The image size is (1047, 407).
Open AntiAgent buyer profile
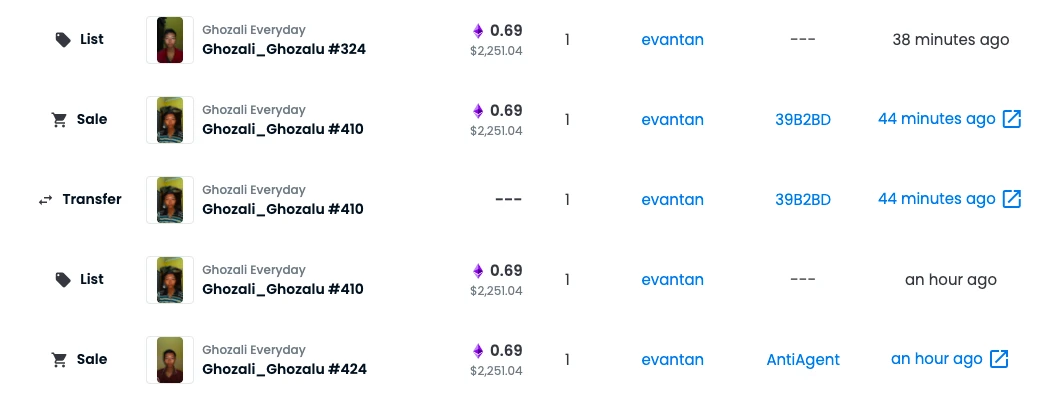(x=803, y=360)
